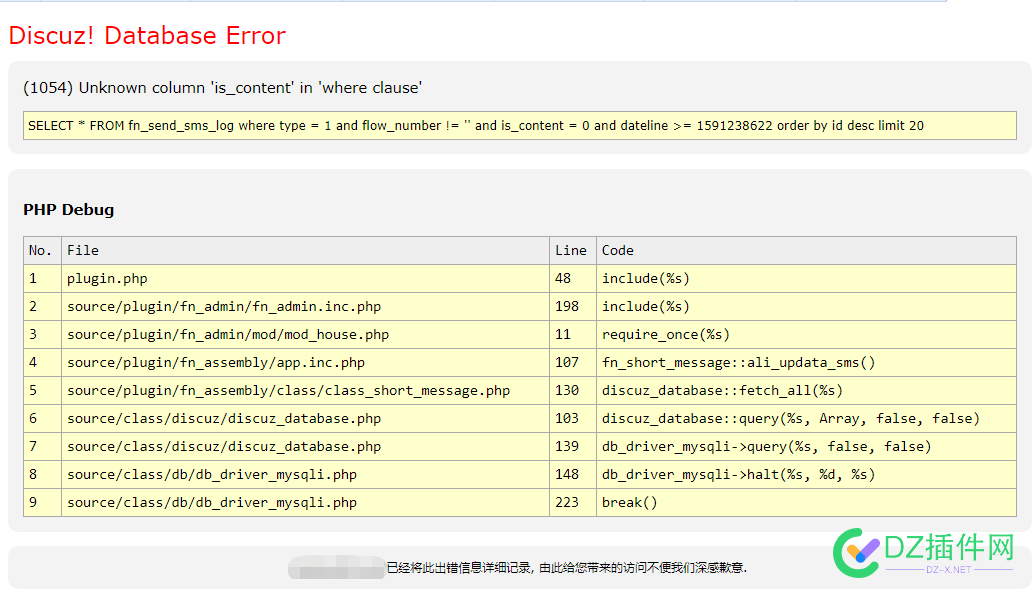Select the mod_house.php file path
Screen dimensions: 1033x593
point(228,335)
